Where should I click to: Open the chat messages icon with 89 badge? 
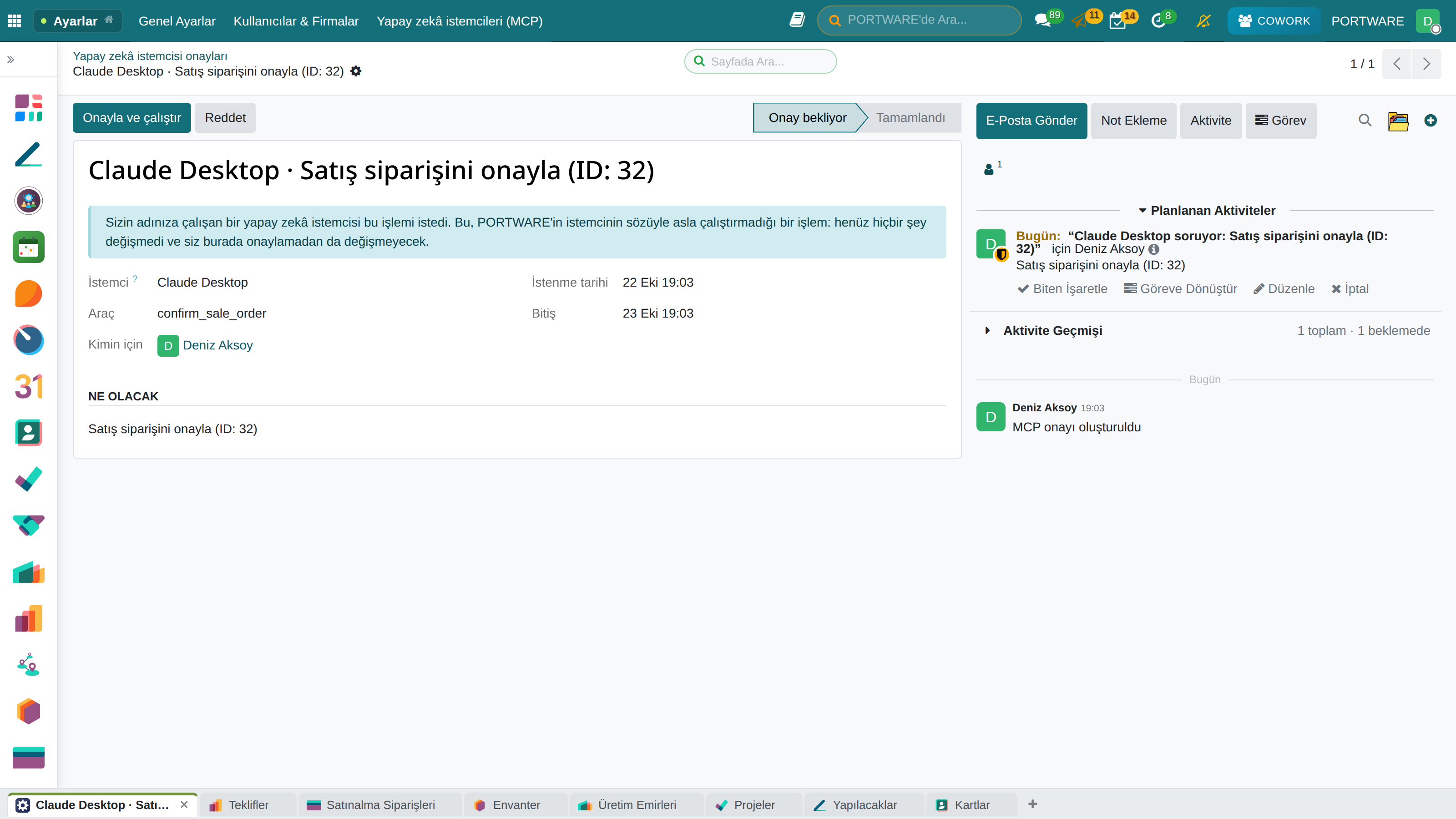click(x=1042, y=21)
